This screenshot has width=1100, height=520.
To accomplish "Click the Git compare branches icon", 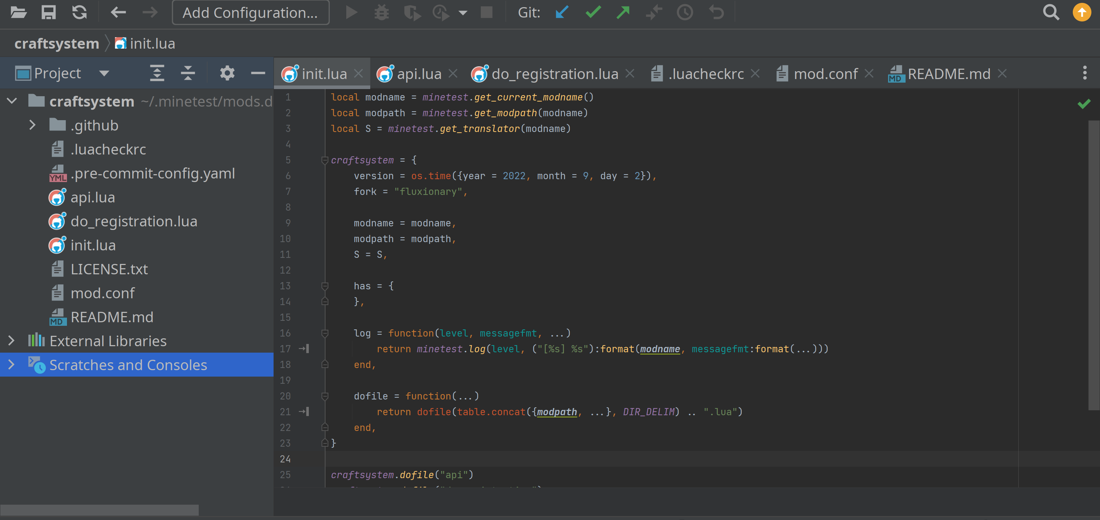I will tap(654, 12).
